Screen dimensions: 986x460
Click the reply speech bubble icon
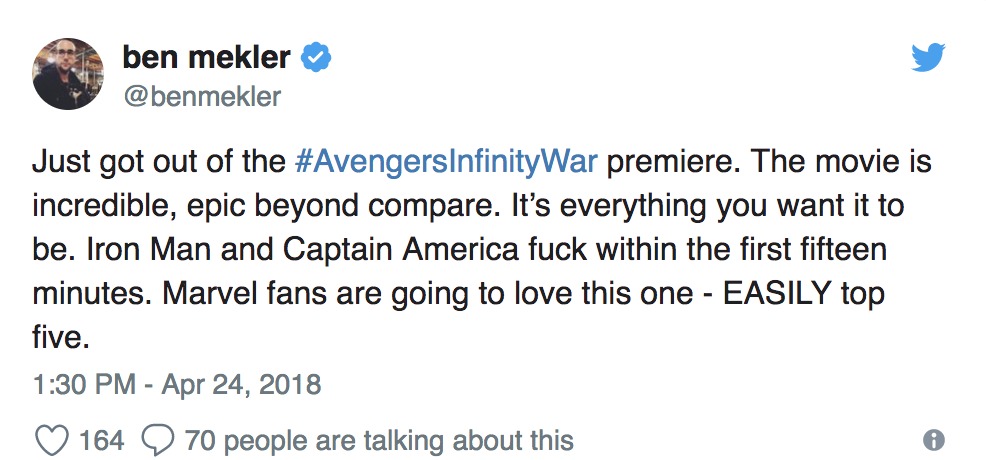click(x=158, y=439)
